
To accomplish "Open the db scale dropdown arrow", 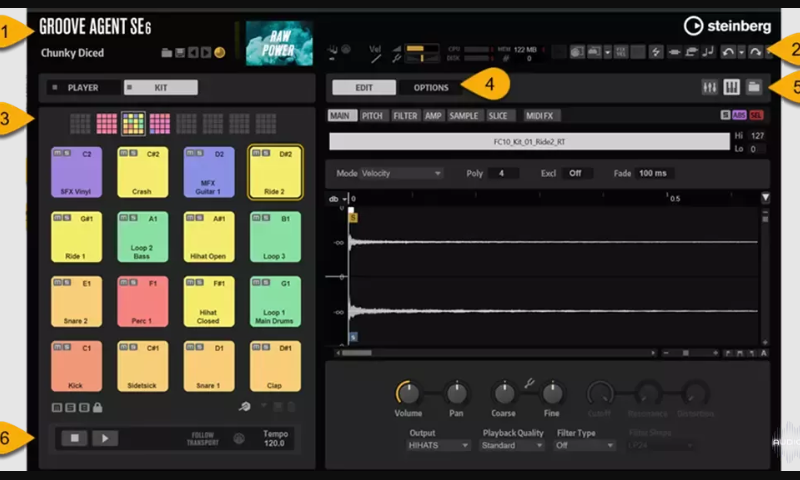I will coord(344,199).
